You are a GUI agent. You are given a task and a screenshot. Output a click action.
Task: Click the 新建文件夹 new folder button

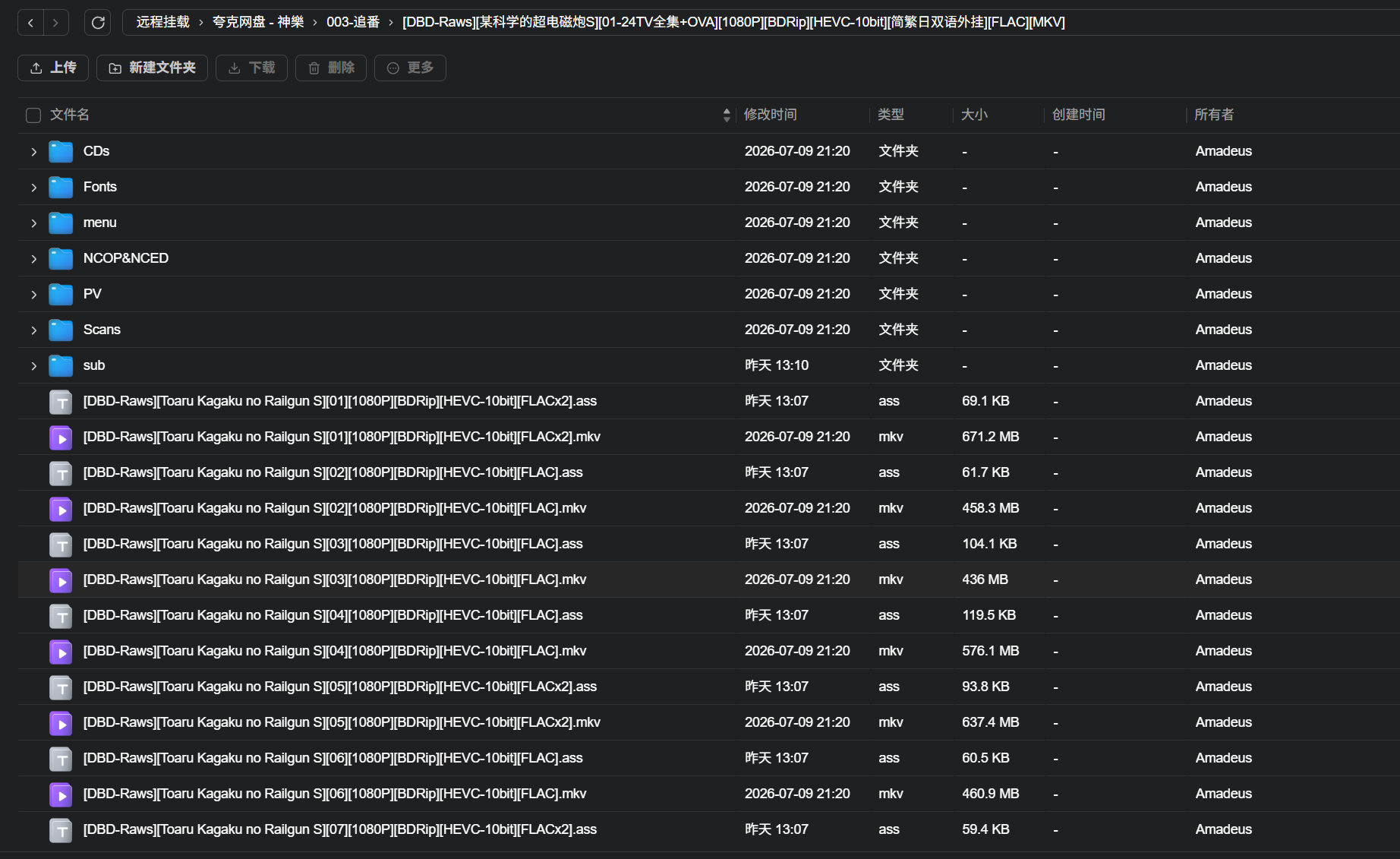(x=152, y=68)
